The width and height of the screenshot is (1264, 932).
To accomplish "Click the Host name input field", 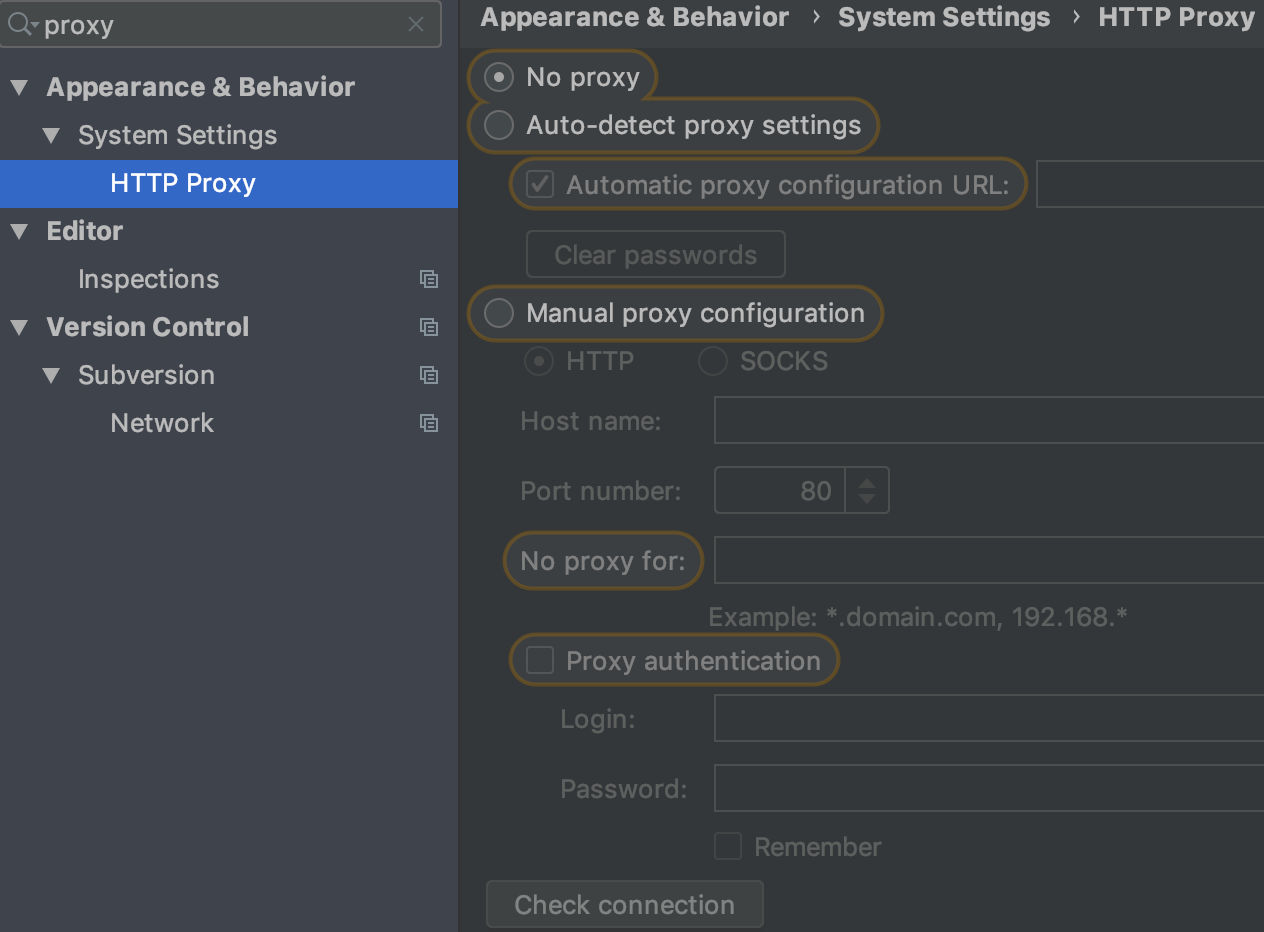I will pyautogui.click(x=989, y=420).
